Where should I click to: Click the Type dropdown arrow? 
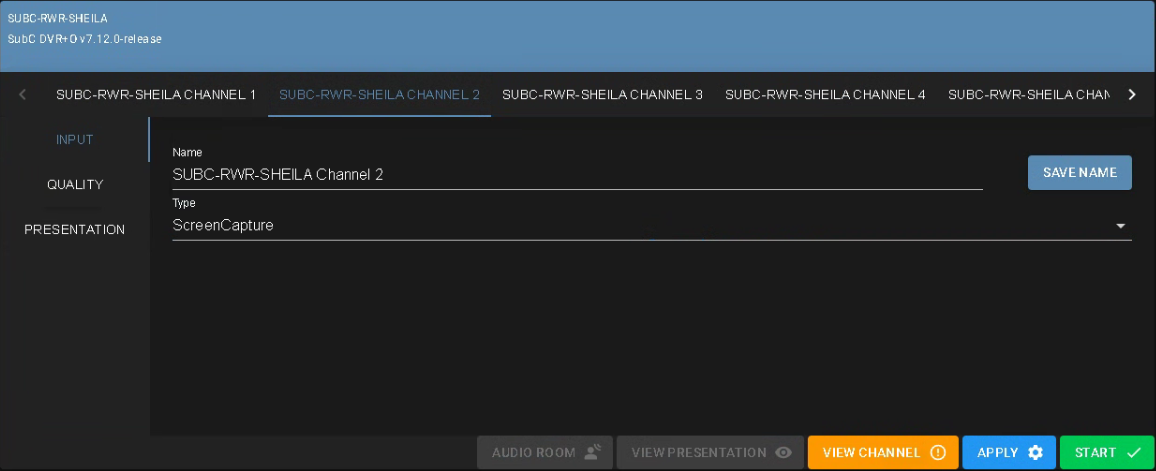point(1120,226)
